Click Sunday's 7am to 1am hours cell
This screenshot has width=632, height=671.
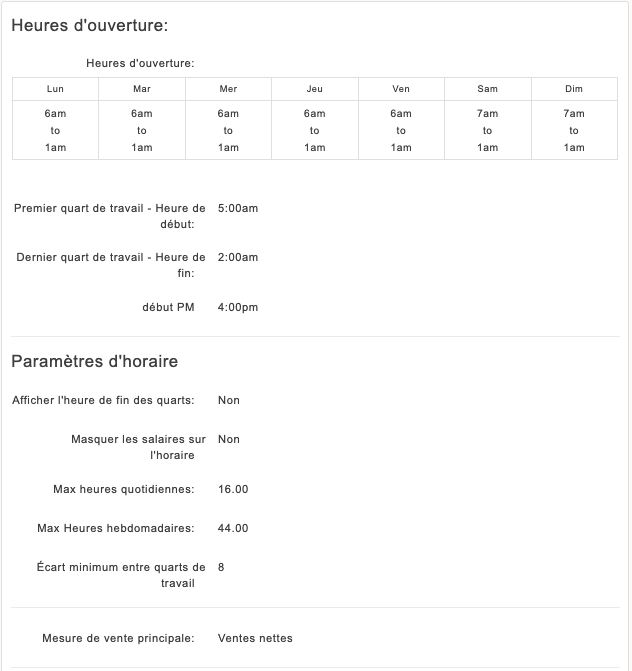pyautogui.click(x=574, y=131)
